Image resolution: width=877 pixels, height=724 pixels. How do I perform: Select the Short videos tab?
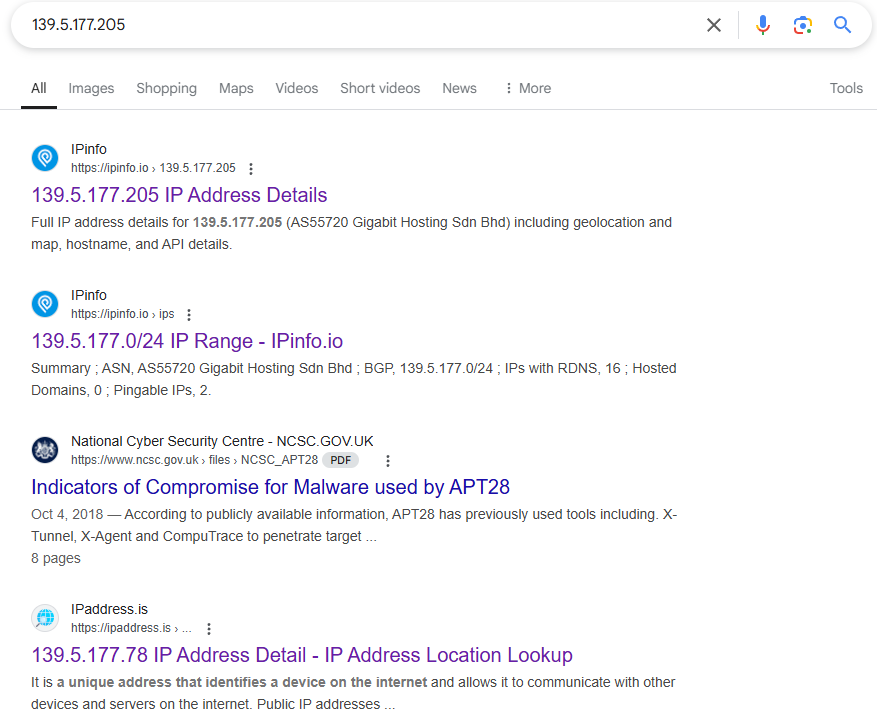pyautogui.click(x=380, y=88)
